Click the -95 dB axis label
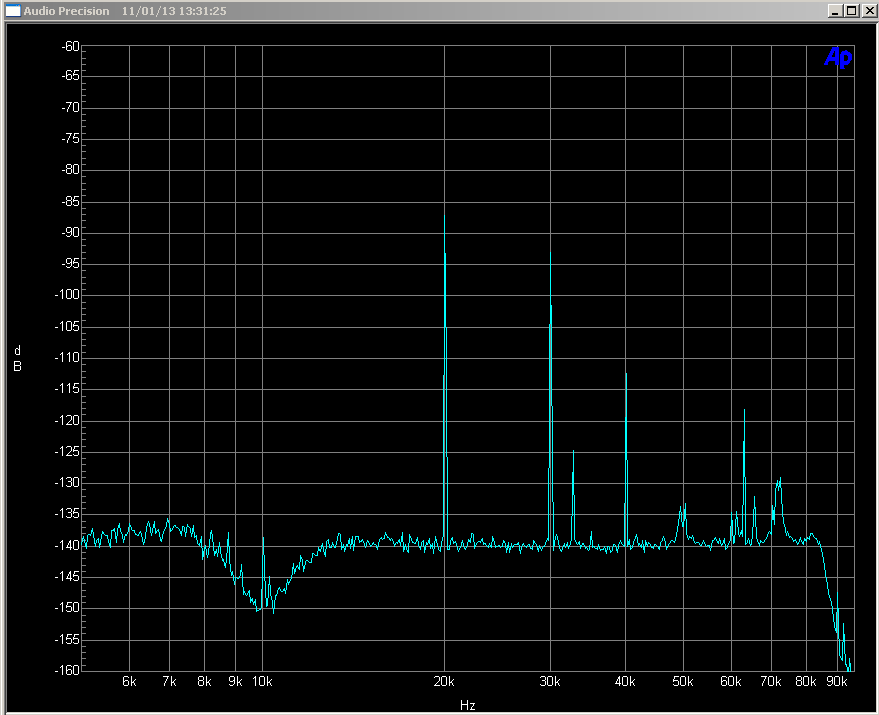The width and height of the screenshot is (879, 715). click(x=70, y=264)
